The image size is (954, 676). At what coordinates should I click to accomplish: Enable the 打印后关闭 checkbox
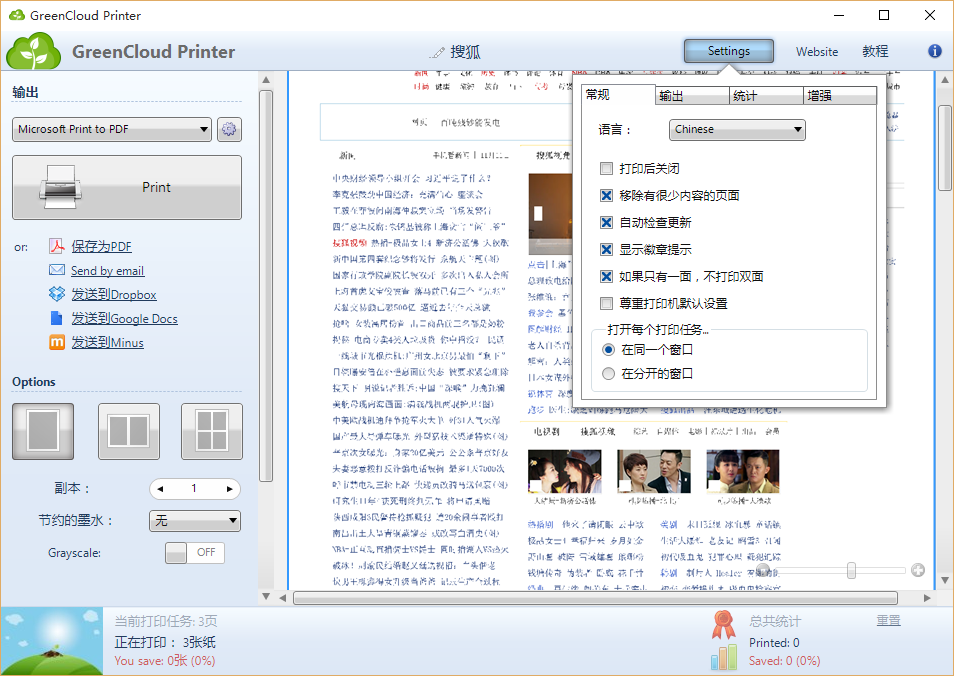point(606,169)
